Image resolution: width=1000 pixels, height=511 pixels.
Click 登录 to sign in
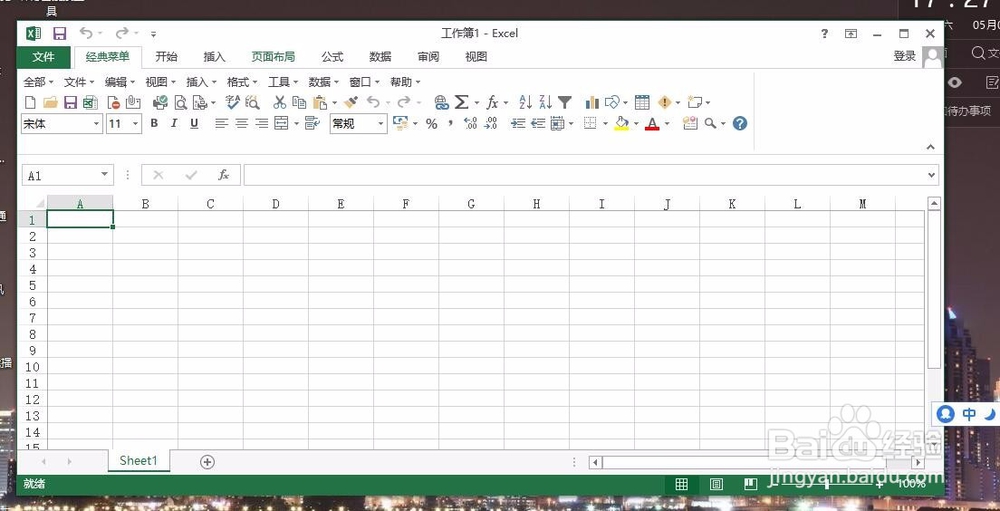pyautogui.click(x=904, y=56)
